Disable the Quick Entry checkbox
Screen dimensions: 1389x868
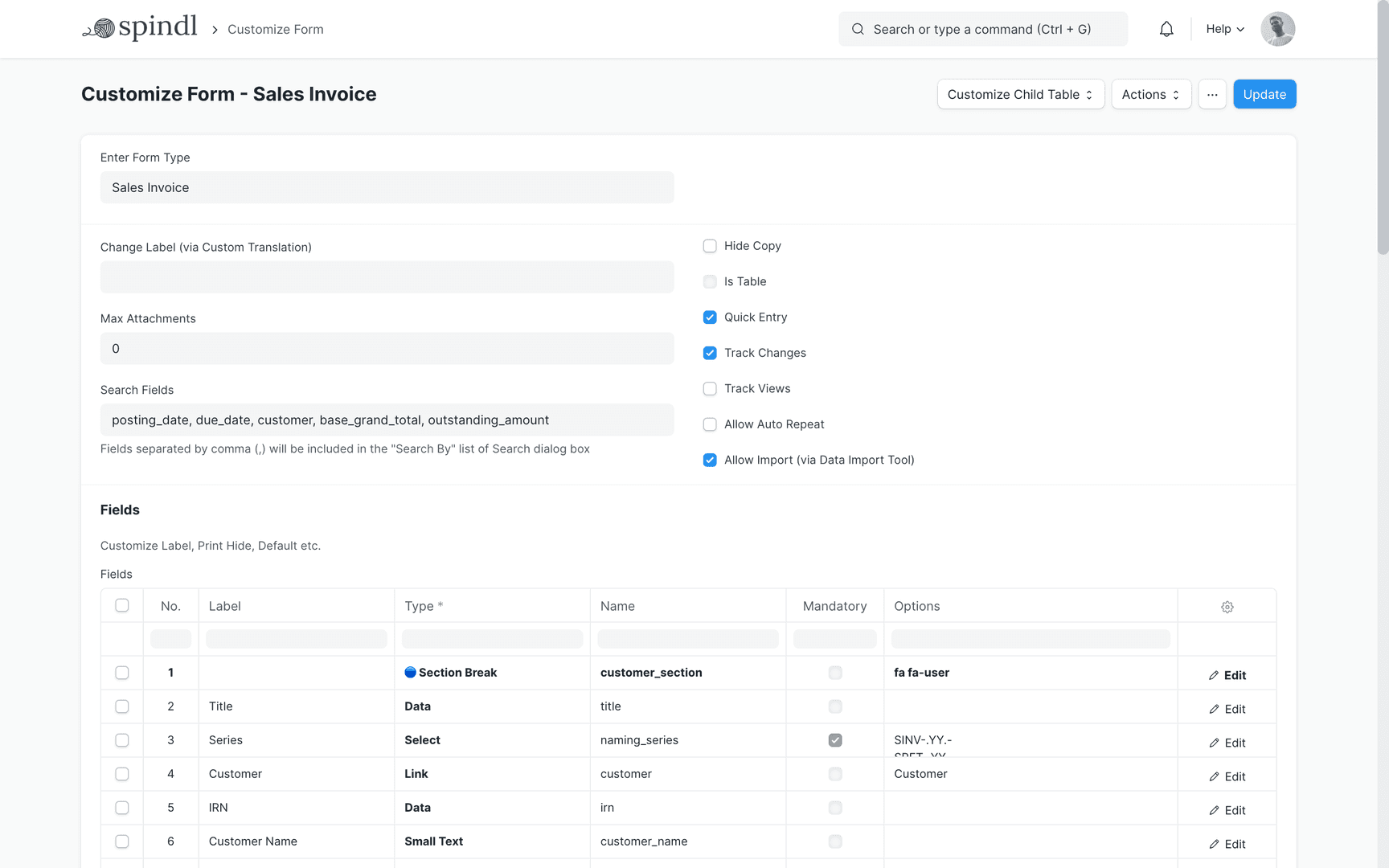click(710, 317)
